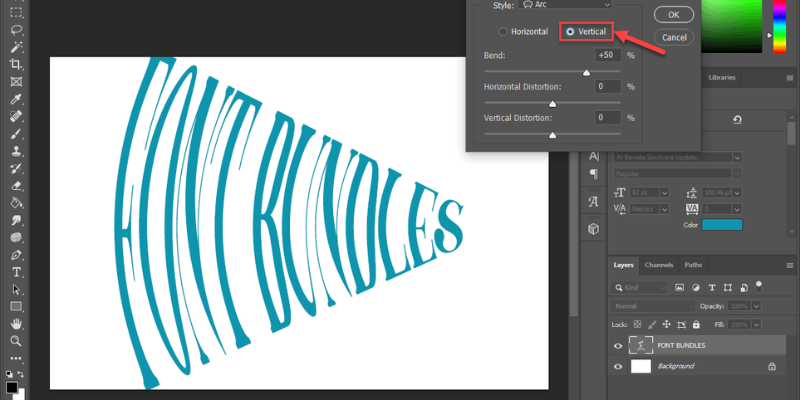Select the Crop tool
Screen dimensions: 800x400
[x=16, y=64]
